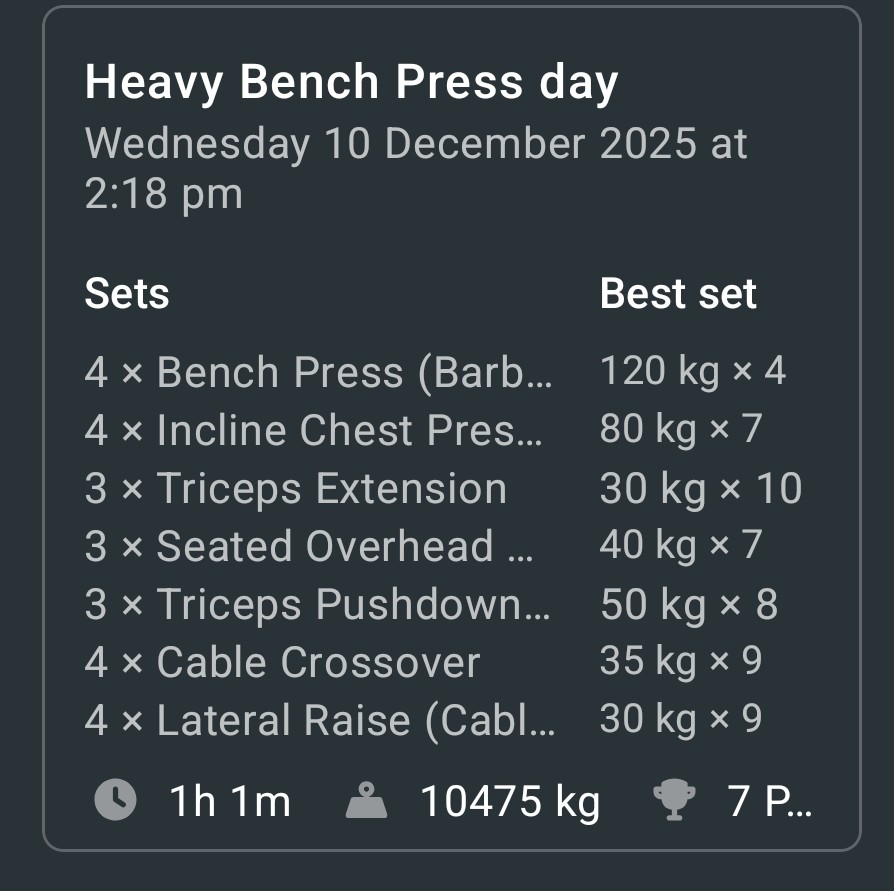Click the clock duration icon
The image size is (894, 891).
[115, 800]
